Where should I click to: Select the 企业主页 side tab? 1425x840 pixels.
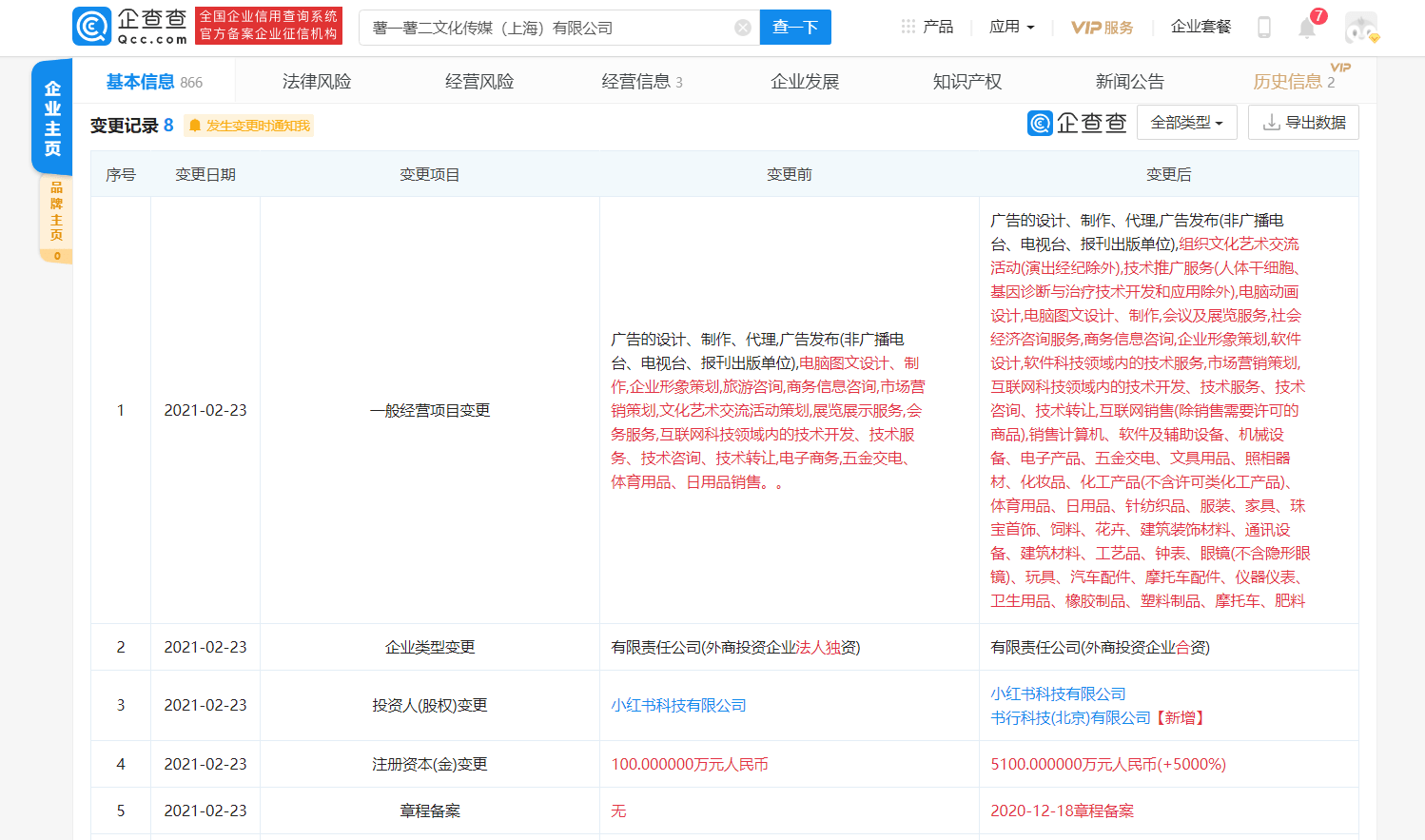(52, 118)
